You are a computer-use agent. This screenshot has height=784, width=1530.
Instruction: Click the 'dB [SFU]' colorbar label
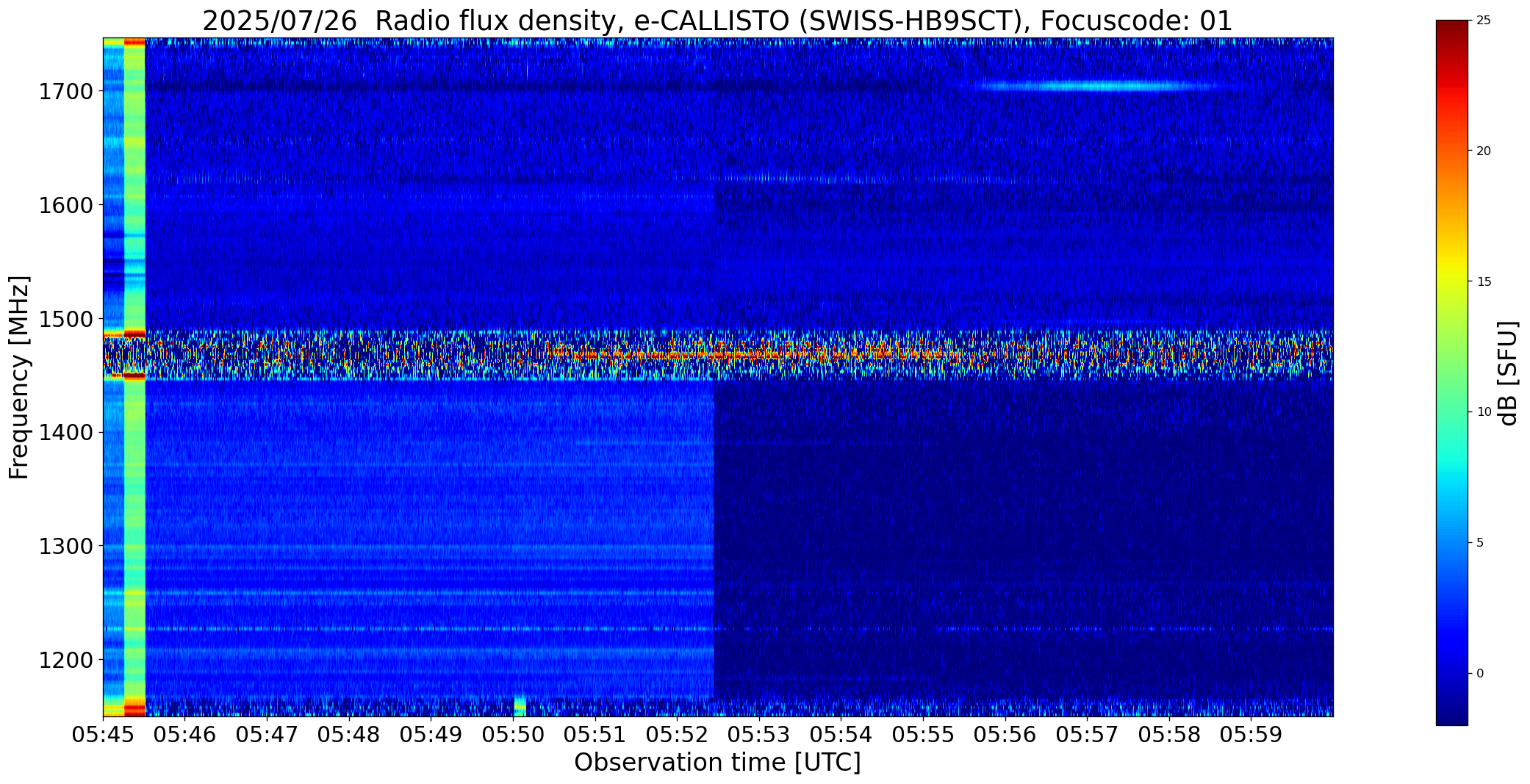[1508, 373]
